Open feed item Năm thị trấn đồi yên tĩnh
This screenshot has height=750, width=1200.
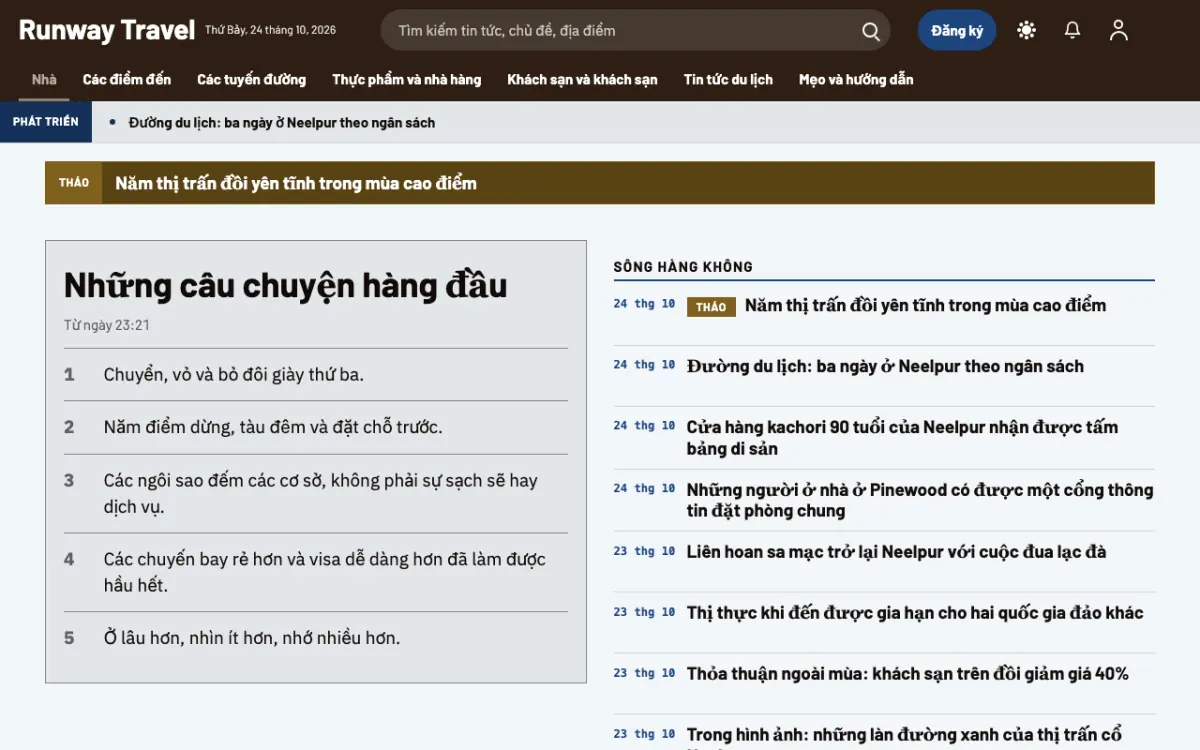[x=925, y=306]
